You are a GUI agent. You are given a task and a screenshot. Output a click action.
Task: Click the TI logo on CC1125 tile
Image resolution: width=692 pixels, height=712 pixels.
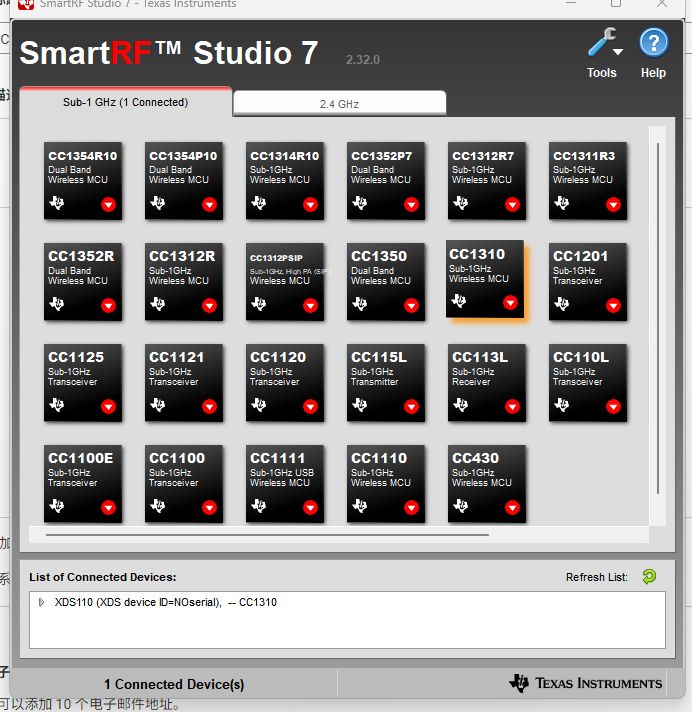(x=57, y=404)
